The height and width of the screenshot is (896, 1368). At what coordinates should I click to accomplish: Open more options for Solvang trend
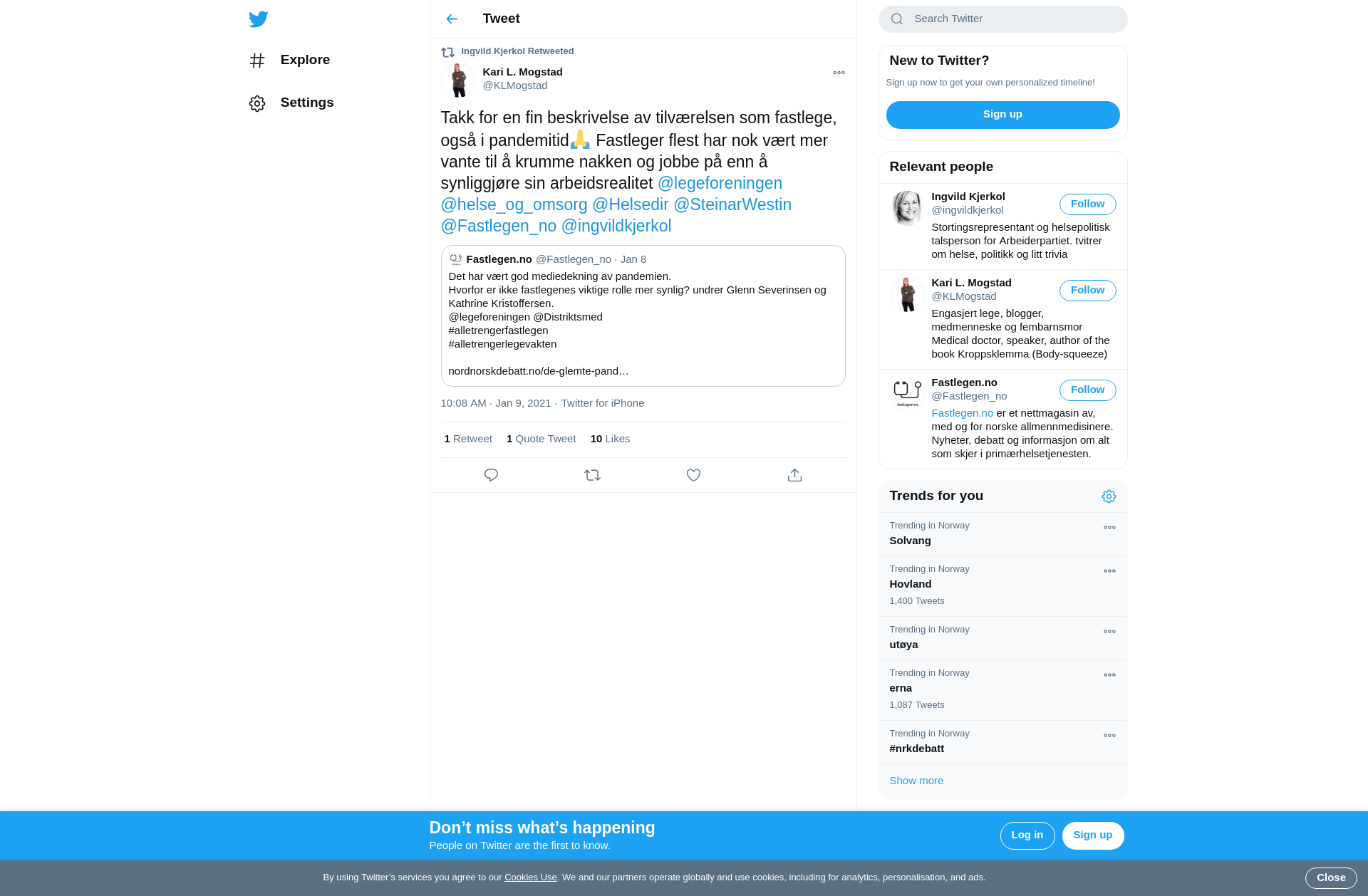click(x=1109, y=528)
